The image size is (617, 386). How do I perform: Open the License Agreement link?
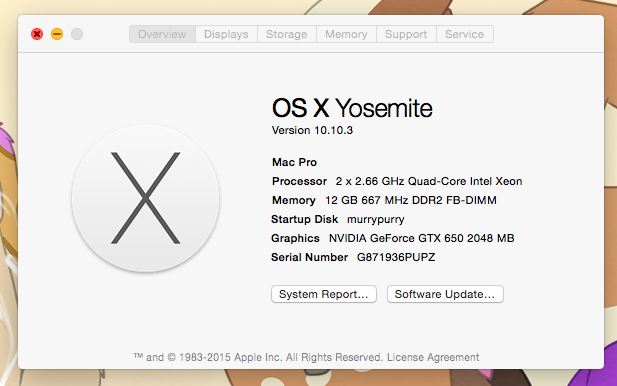pos(433,357)
